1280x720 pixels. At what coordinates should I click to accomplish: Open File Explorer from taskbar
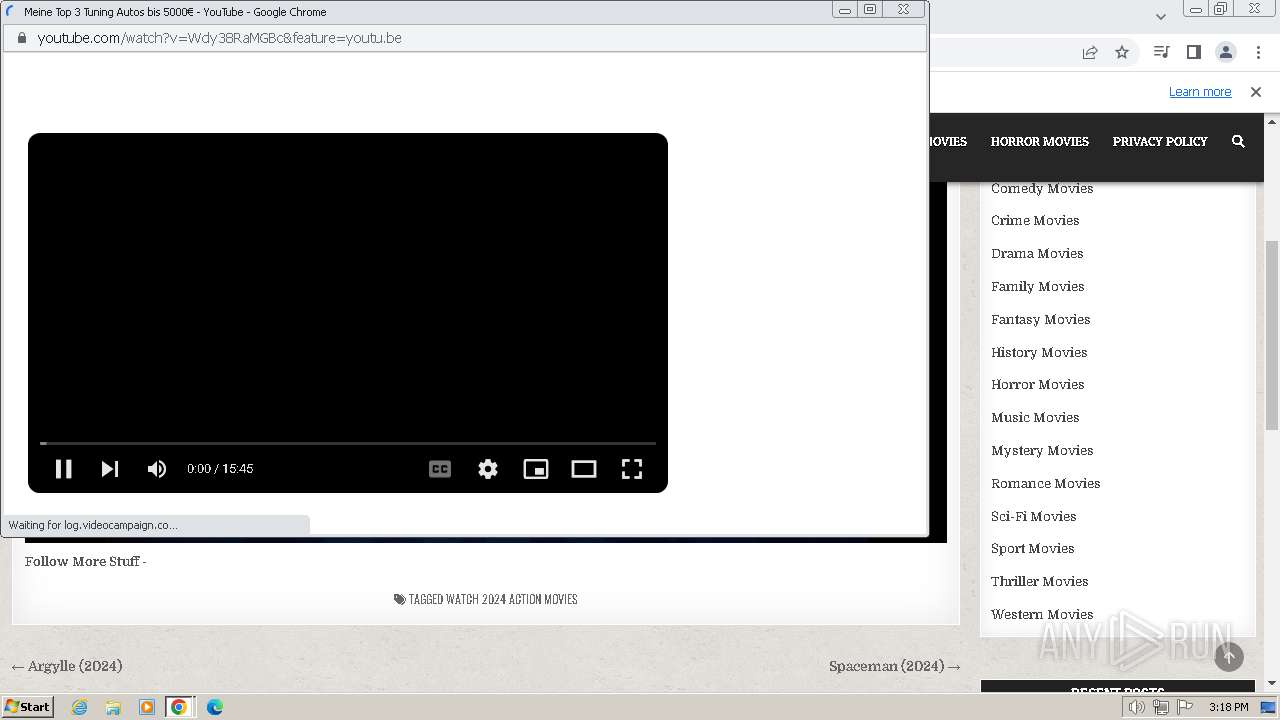[x=113, y=707]
